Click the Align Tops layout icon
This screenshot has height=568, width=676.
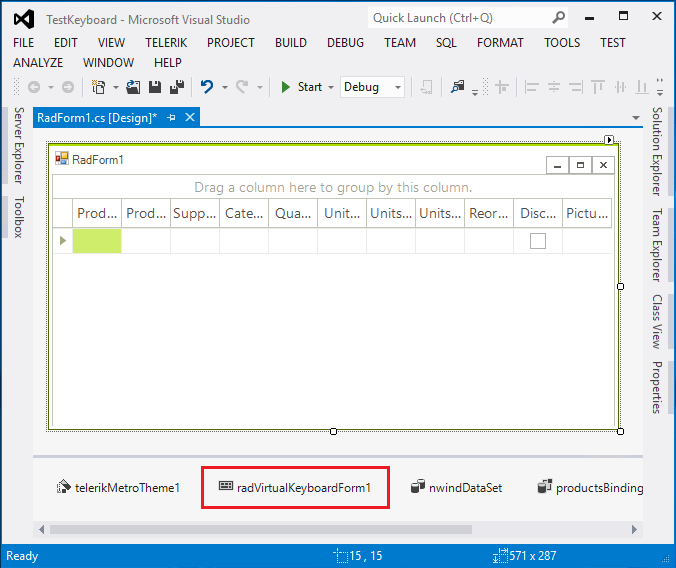pyautogui.click(x=598, y=87)
